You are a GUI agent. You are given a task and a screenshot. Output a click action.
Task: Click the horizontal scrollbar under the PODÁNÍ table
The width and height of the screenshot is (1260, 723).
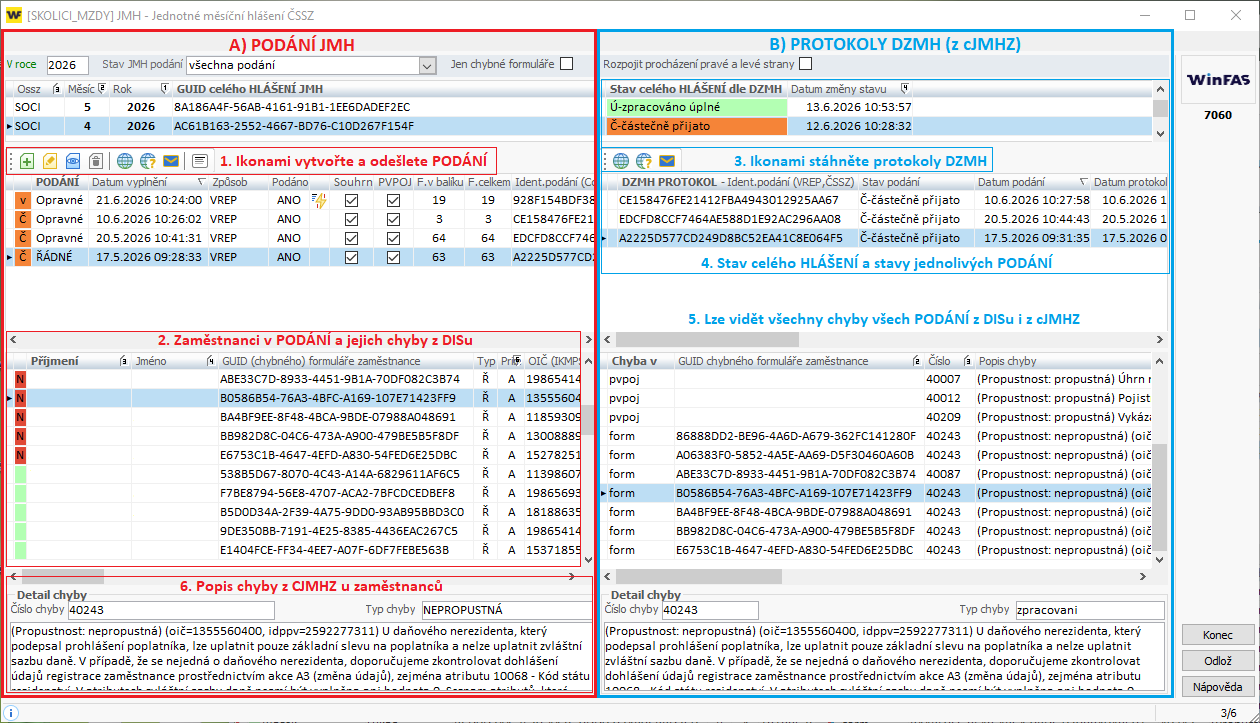[300, 341]
